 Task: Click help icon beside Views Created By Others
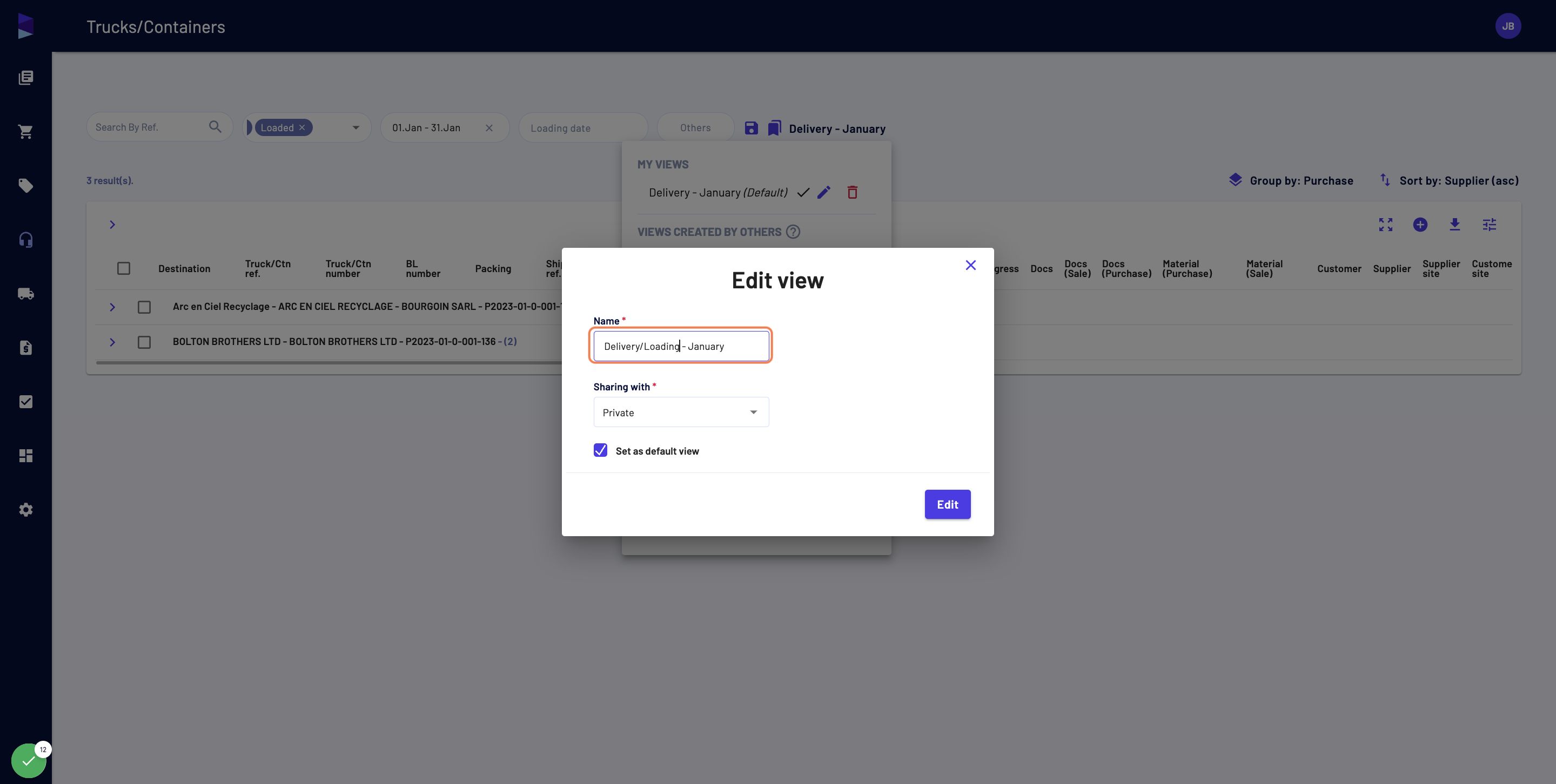pos(793,232)
